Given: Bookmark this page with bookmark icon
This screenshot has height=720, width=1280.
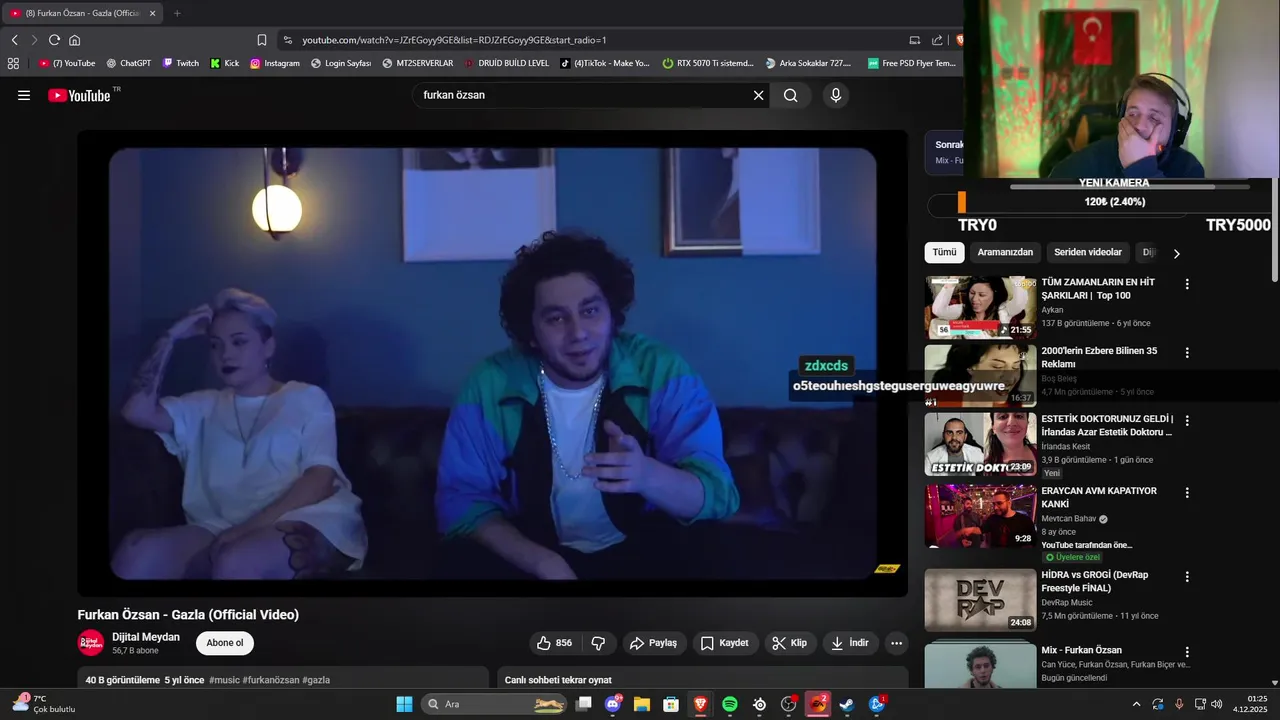Looking at the screenshot, I should (262, 40).
